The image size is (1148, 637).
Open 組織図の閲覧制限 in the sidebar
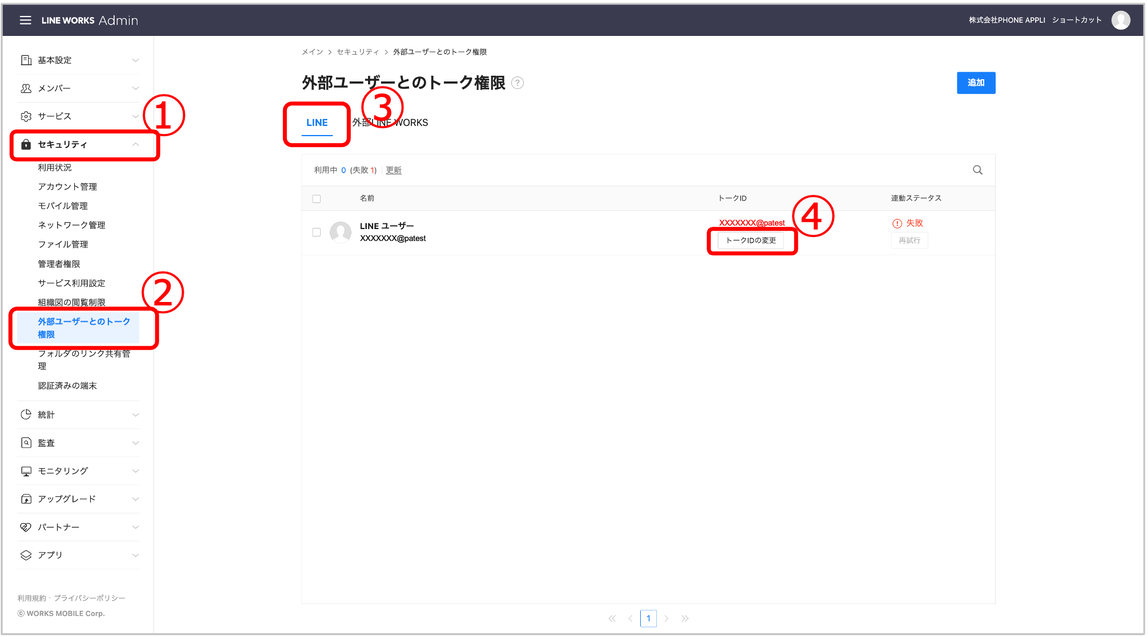click(72, 302)
